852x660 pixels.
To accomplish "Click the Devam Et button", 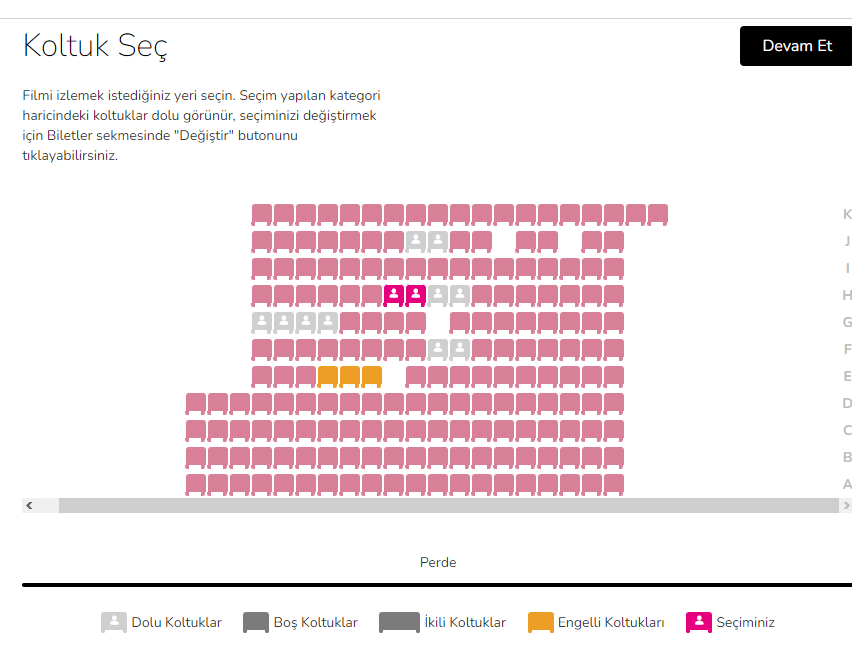I will [796, 46].
